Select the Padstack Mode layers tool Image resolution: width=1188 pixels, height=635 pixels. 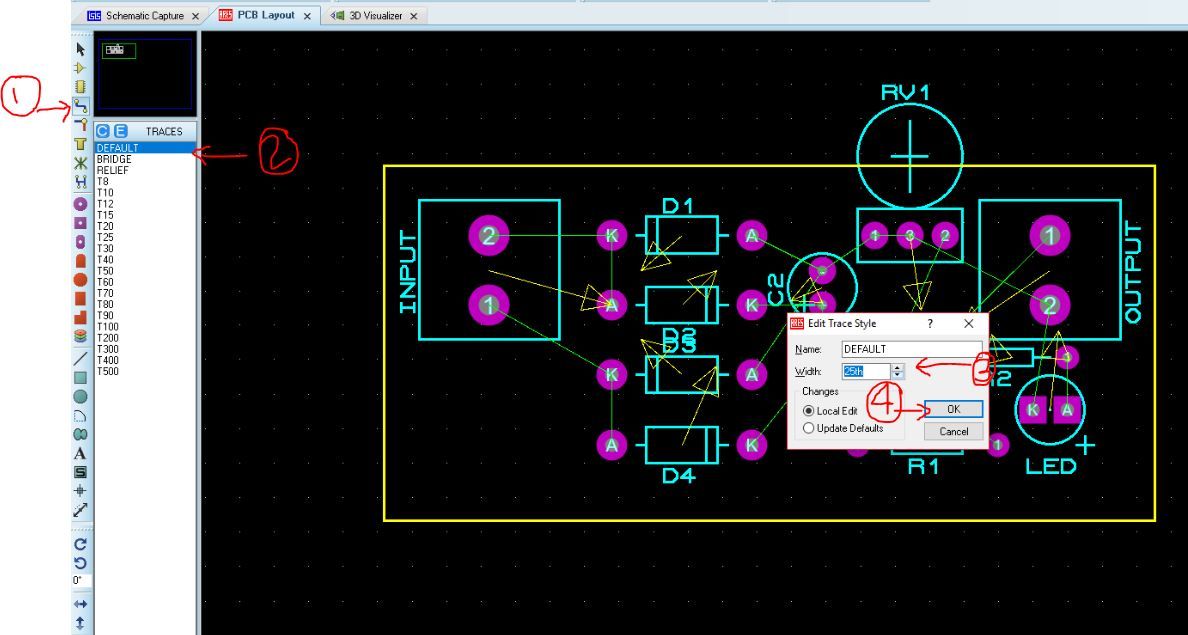(80, 336)
